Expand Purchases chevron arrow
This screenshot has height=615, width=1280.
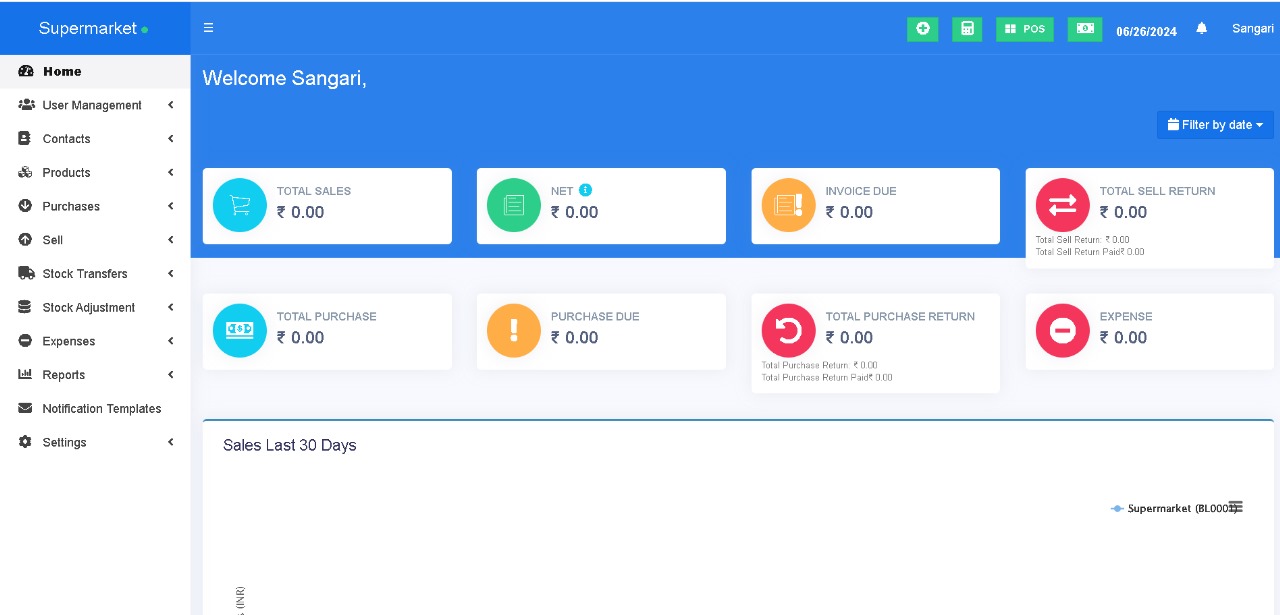coord(171,206)
